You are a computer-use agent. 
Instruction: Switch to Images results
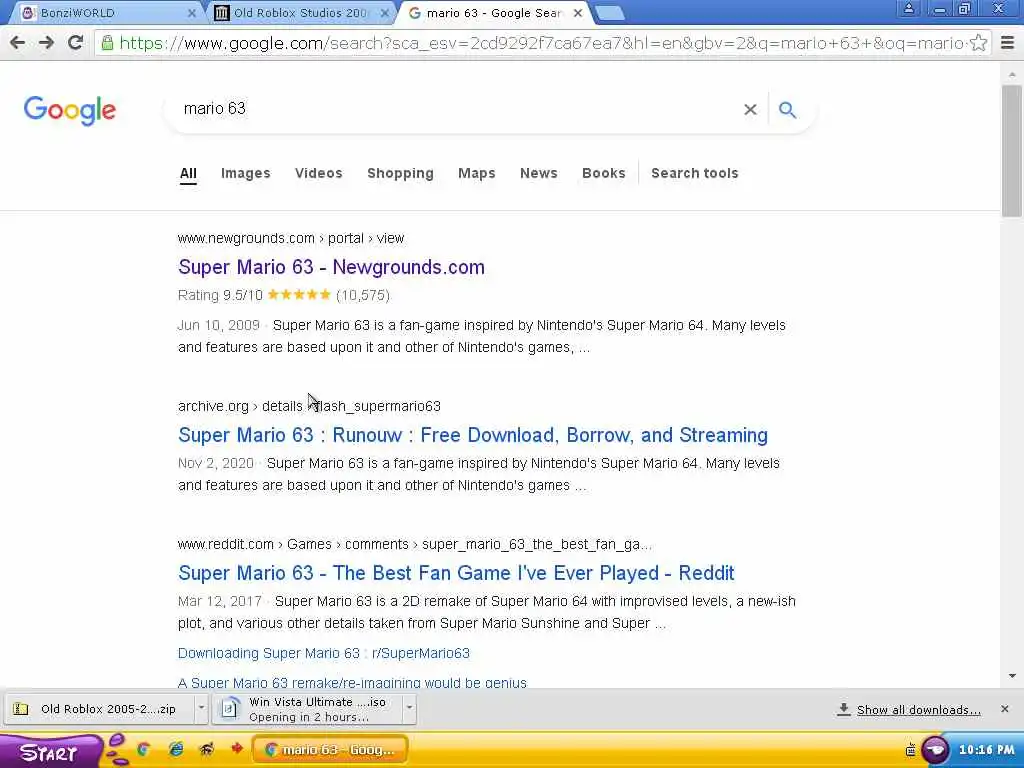(246, 173)
